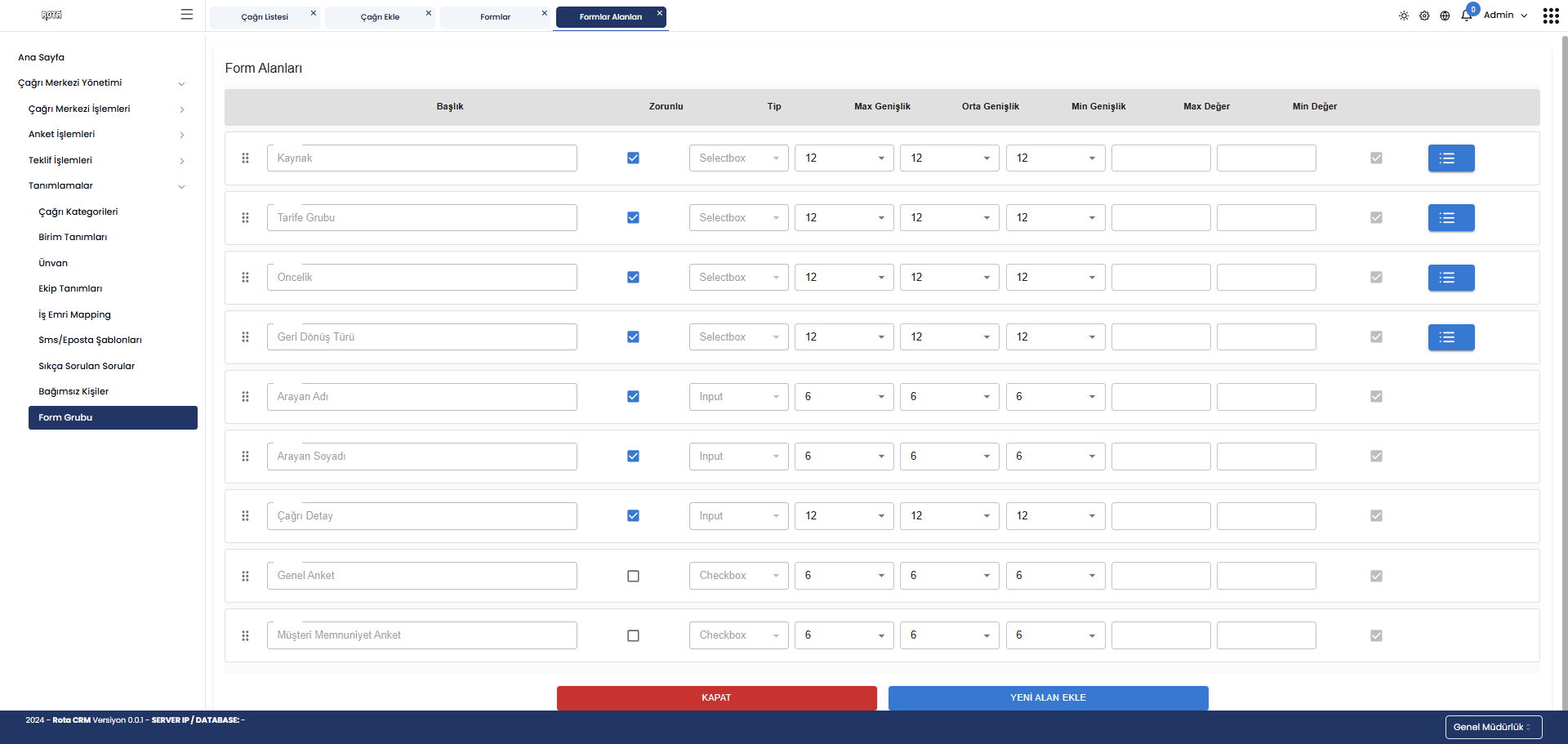1568x744 pixels.
Task: Switch to Çağrı Ekle tab
Action: click(x=380, y=17)
